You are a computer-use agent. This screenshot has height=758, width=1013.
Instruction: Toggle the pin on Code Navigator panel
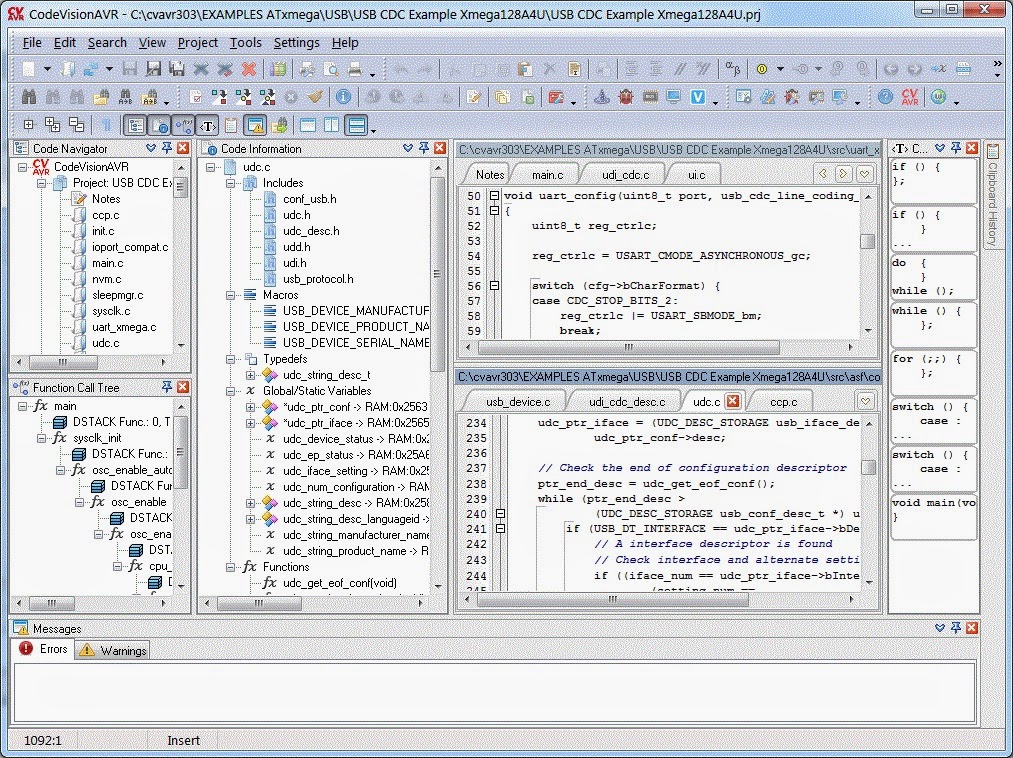coord(167,148)
